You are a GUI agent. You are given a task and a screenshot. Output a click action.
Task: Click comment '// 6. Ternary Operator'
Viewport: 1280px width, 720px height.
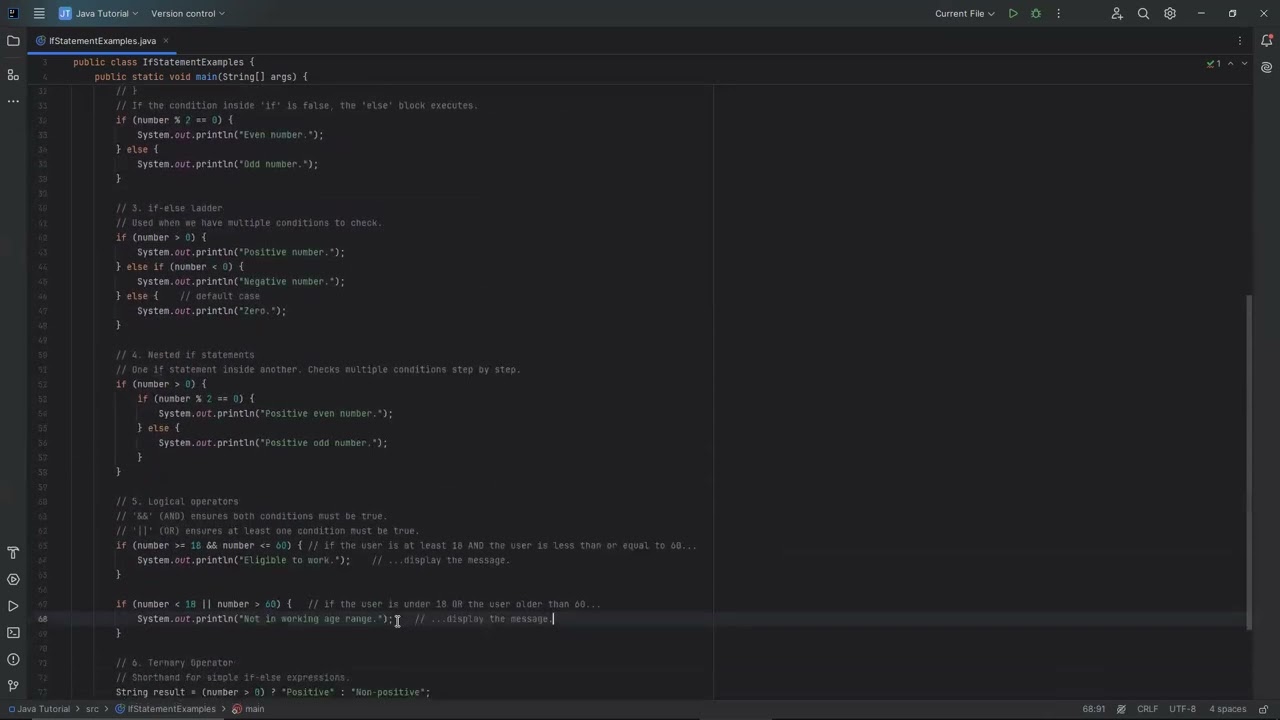[175, 663]
